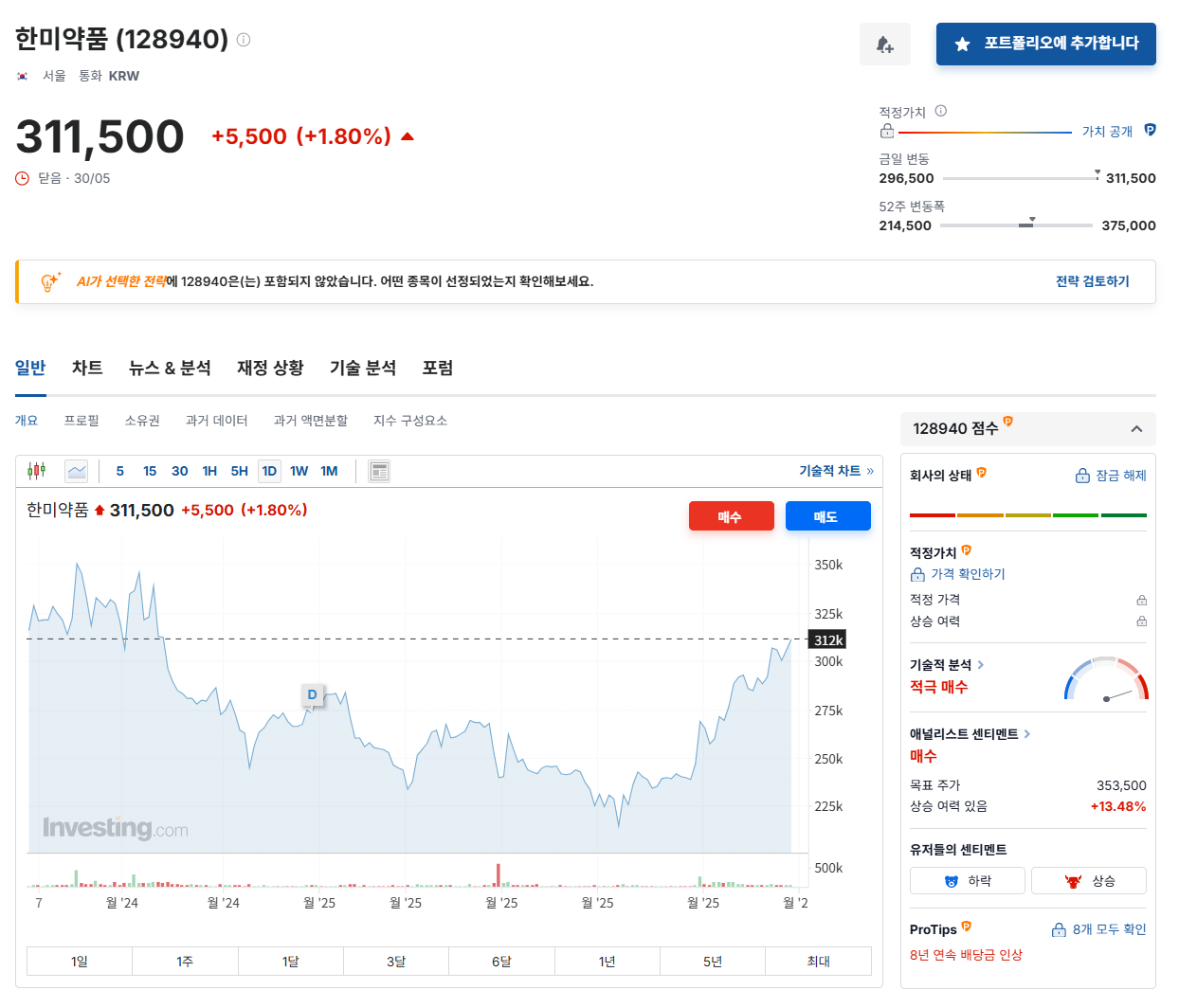The height and width of the screenshot is (1008, 1179).
Task: Collapse the 128940 점수 panel chevron
Action: [x=1136, y=429]
